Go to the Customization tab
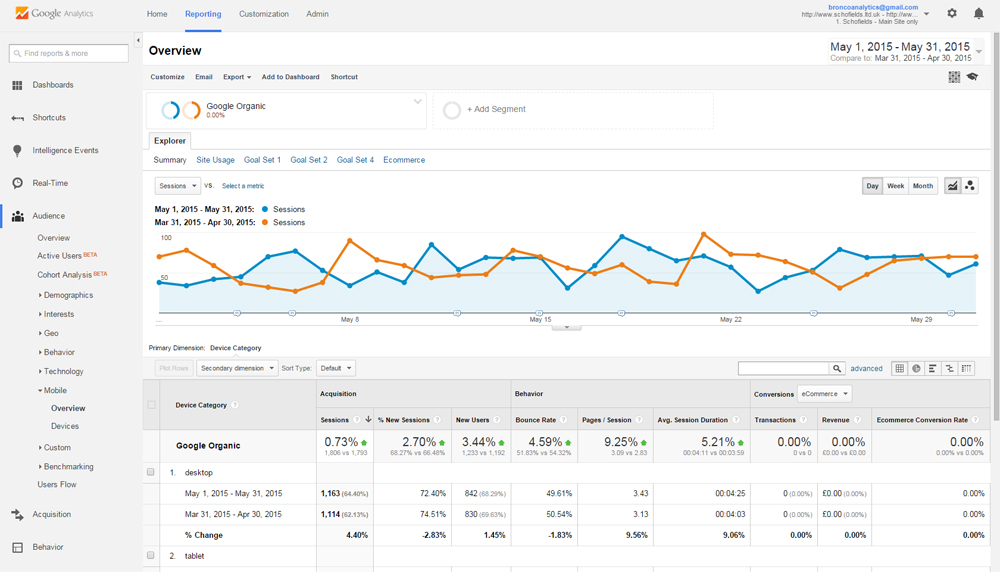Image resolution: width=1000 pixels, height=573 pixels. click(263, 14)
